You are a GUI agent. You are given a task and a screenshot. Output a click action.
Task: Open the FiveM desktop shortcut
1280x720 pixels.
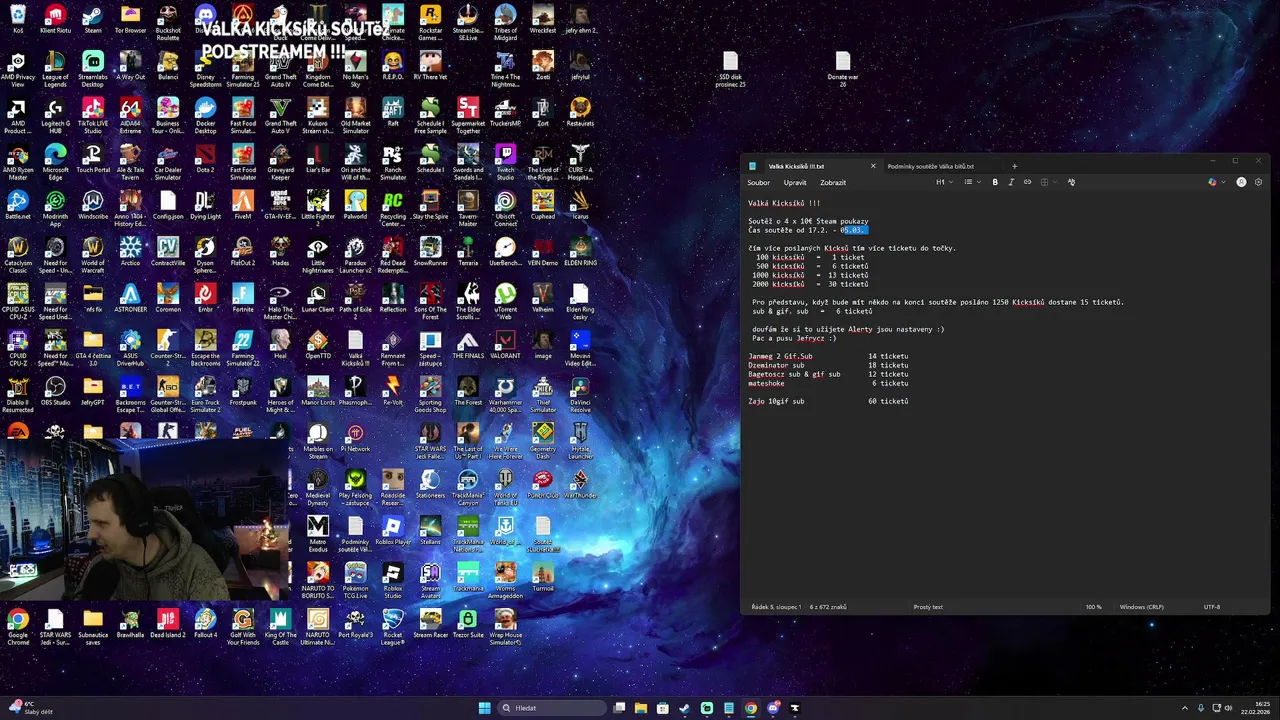point(243,205)
